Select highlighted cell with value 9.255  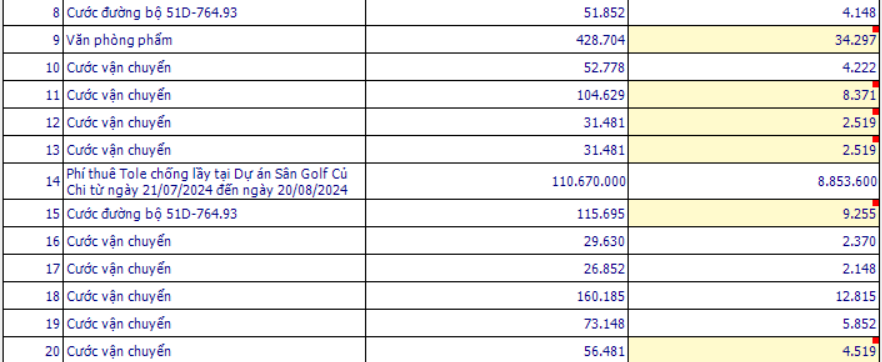click(x=755, y=214)
